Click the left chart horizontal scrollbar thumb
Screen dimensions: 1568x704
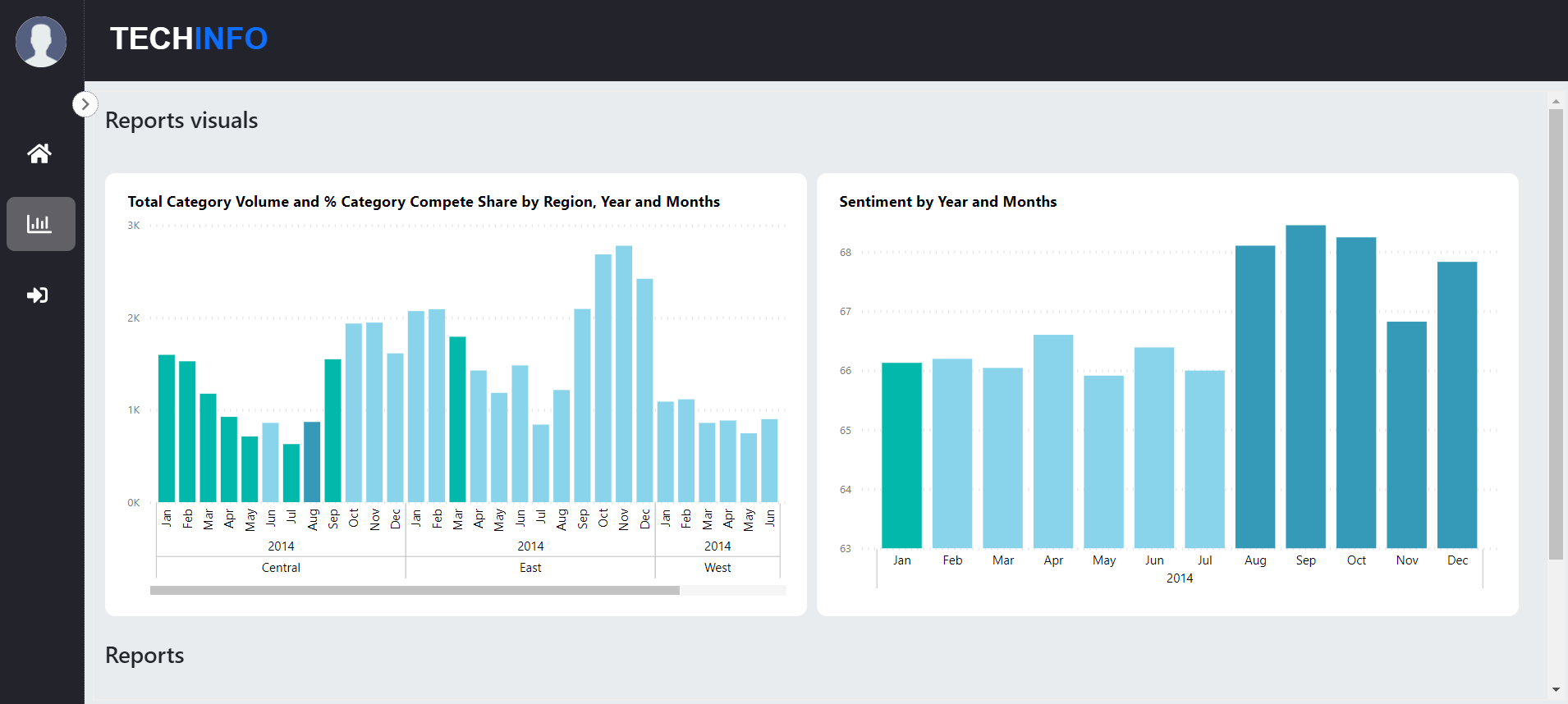click(415, 590)
